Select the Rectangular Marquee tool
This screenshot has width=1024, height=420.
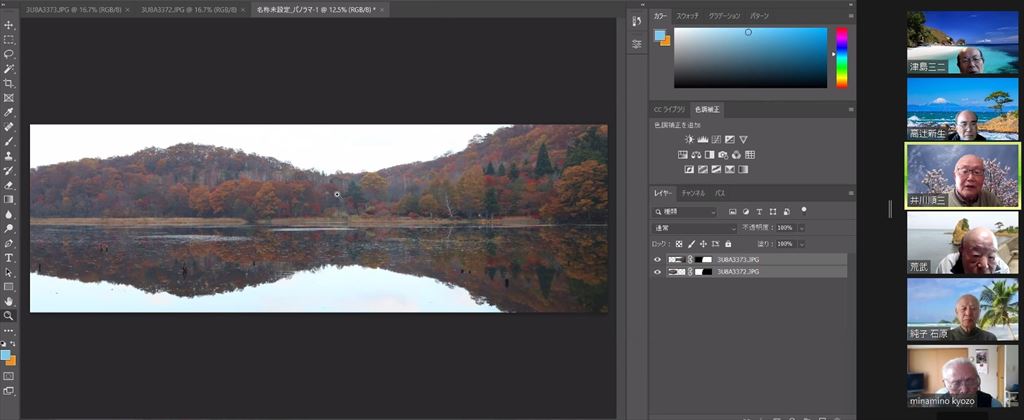click(x=9, y=39)
